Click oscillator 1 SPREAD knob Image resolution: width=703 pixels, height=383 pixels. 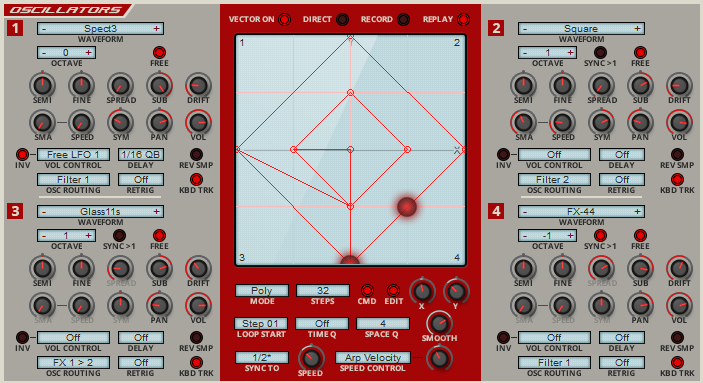pos(121,85)
